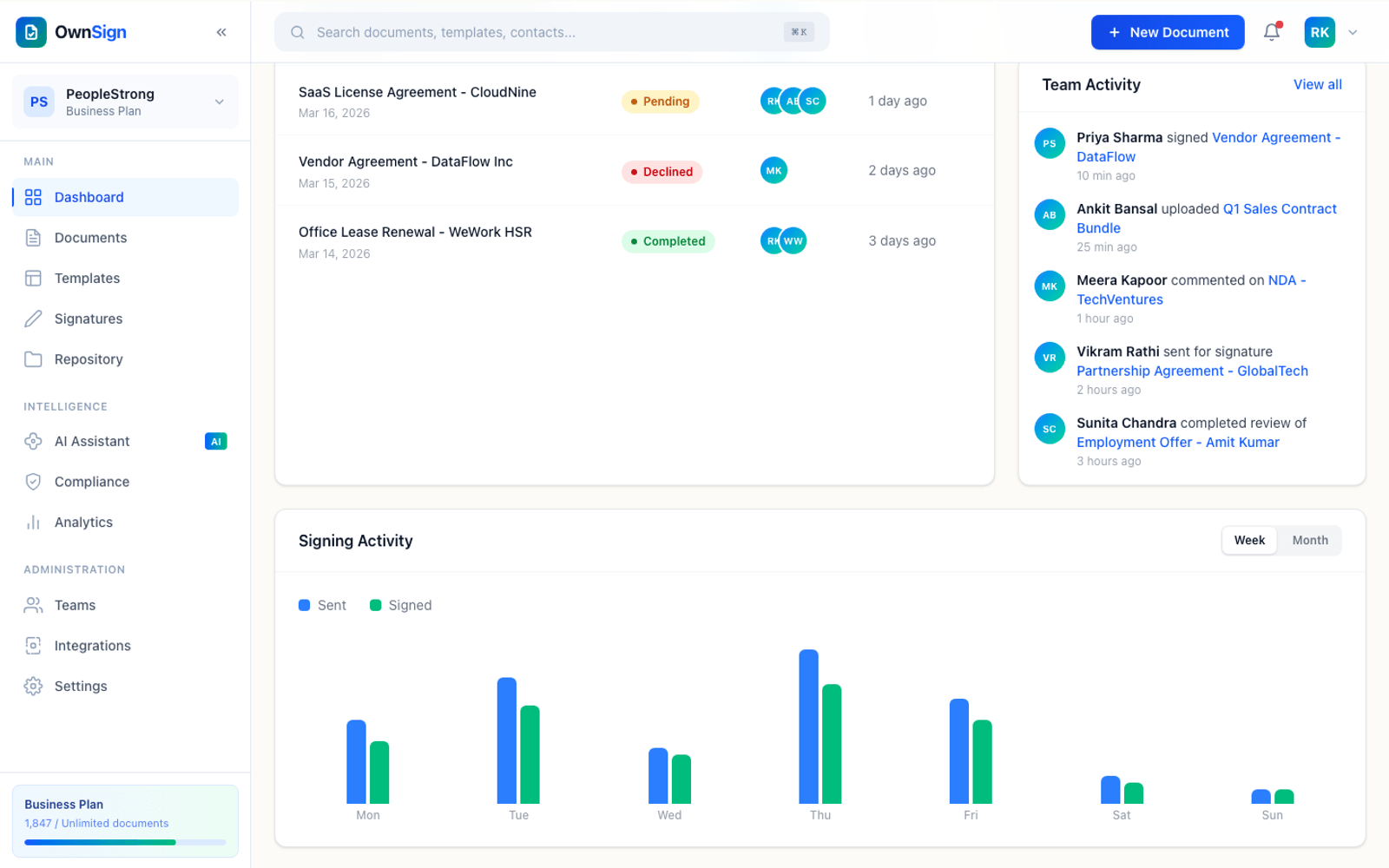Click the blue Sent bar for Mon
The height and width of the screenshot is (868, 1389).
(x=356, y=761)
